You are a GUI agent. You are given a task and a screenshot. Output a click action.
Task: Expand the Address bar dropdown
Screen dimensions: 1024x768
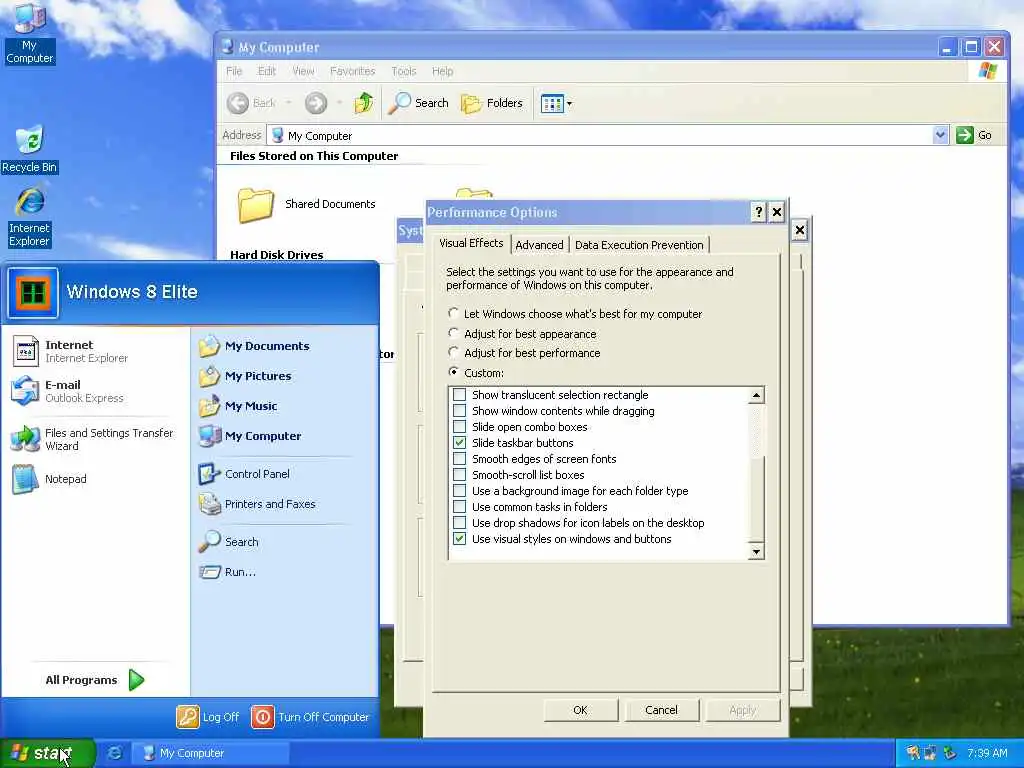coord(940,135)
